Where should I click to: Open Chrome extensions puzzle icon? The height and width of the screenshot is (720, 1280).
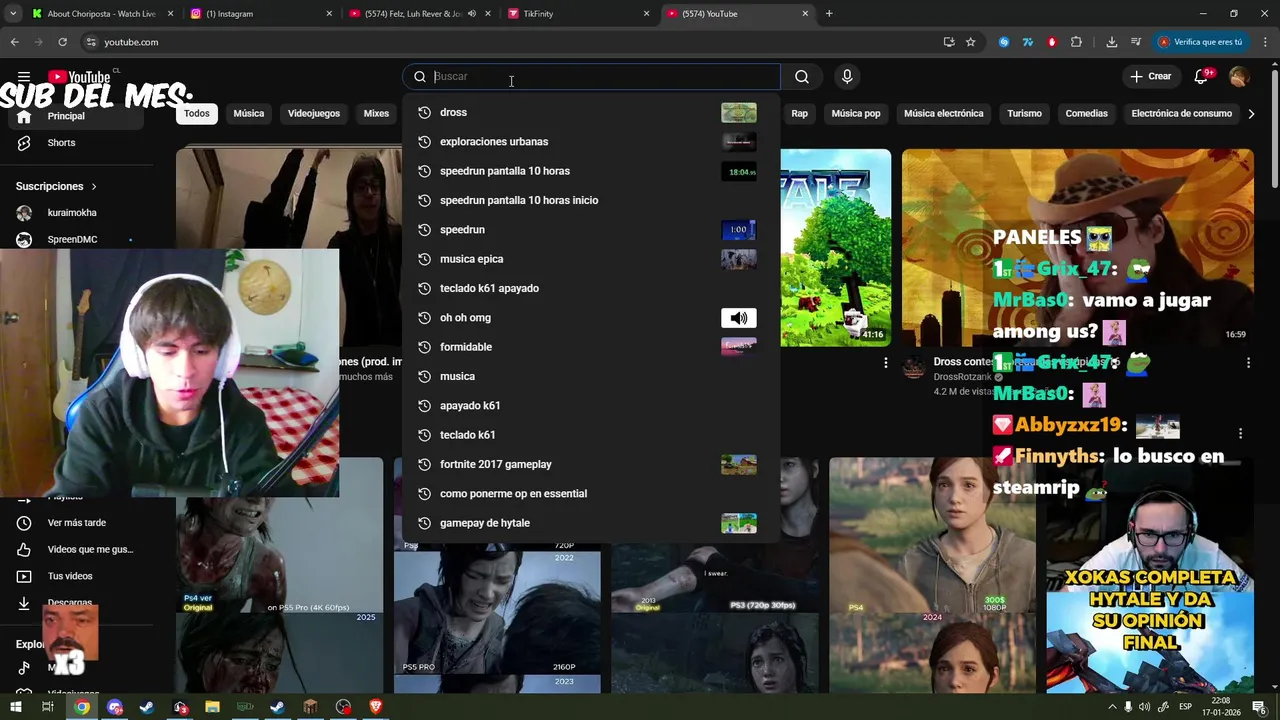point(1076,42)
